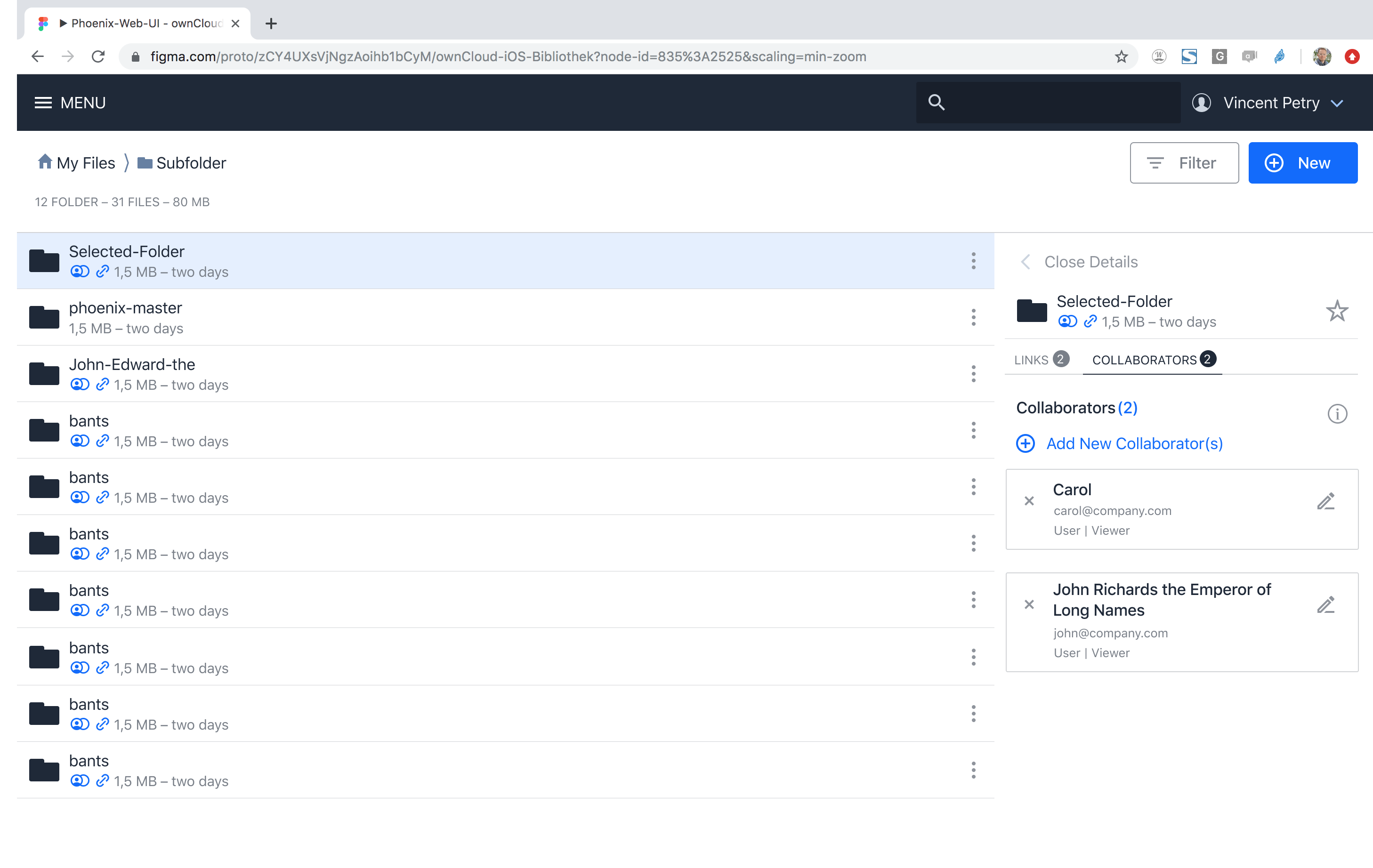Click collaborators icon on John-Edward-the row
Image resolution: width=1373 pixels, height=868 pixels.
pyautogui.click(x=80, y=385)
